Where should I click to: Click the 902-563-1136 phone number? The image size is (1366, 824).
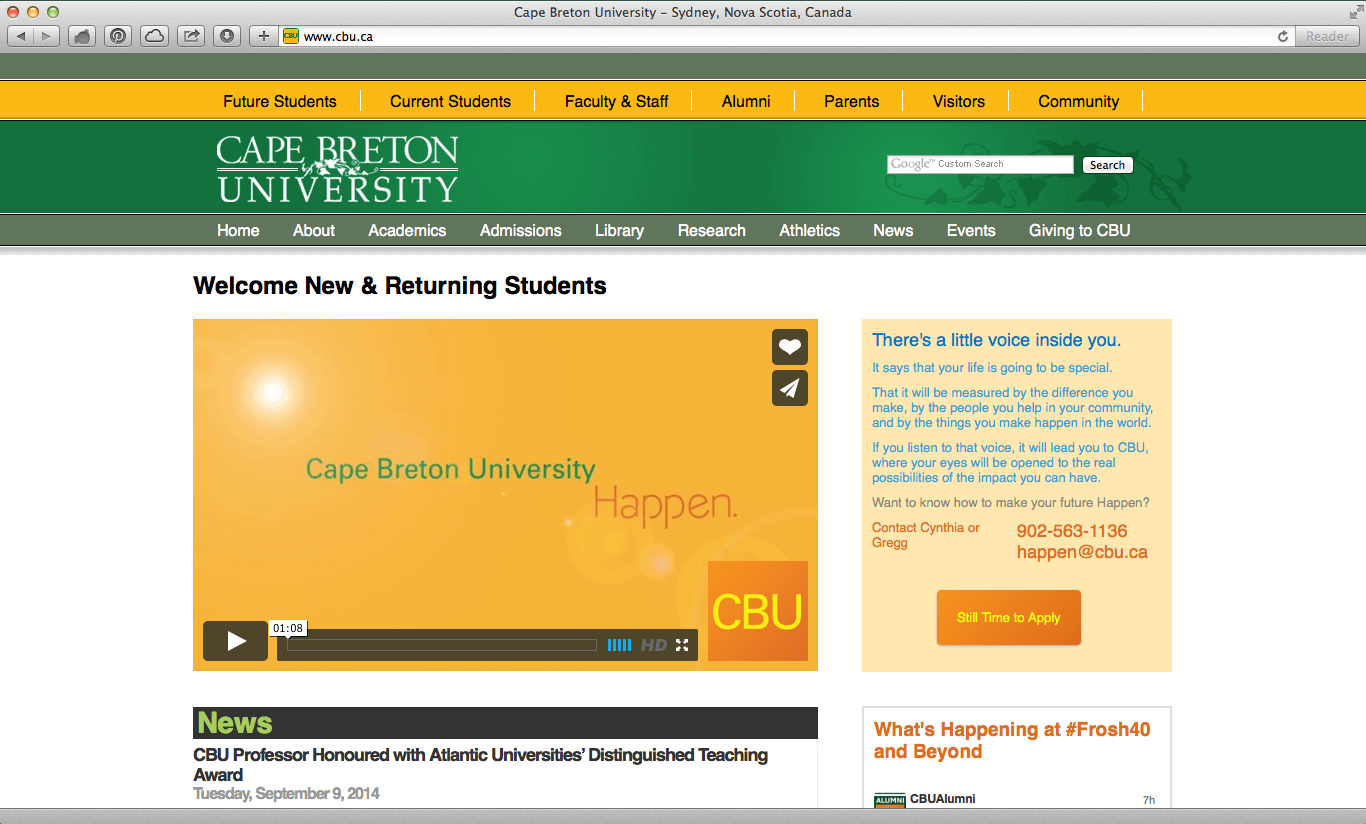click(1072, 531)
